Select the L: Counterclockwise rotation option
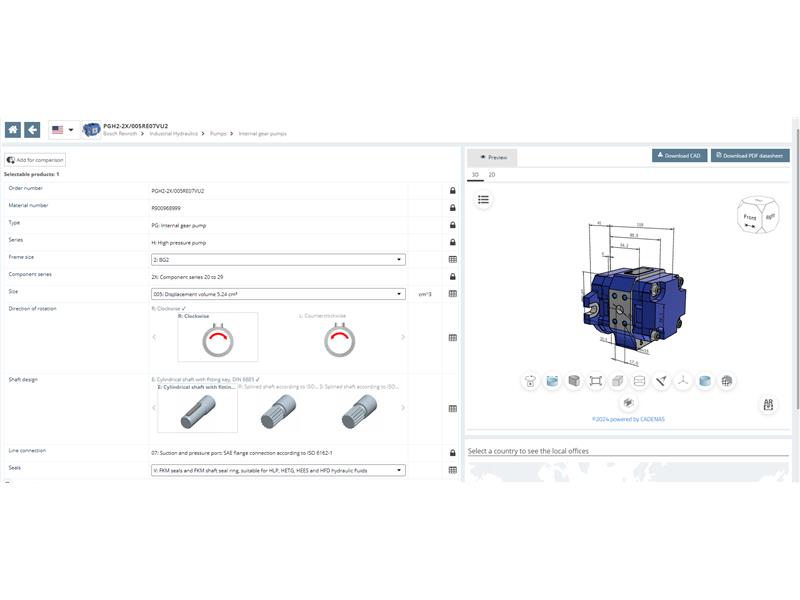800x600 pixels. tap(339, 337)
